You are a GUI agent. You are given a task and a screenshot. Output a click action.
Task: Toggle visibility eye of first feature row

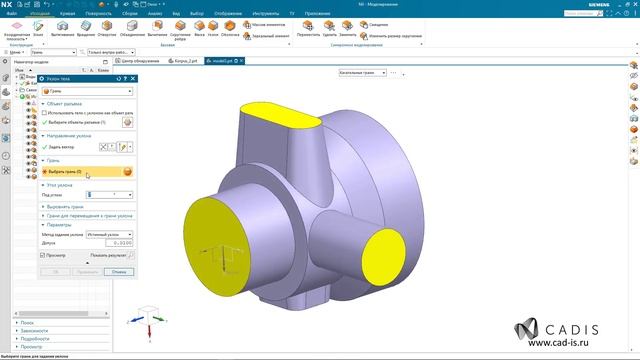tap(28, 104)
